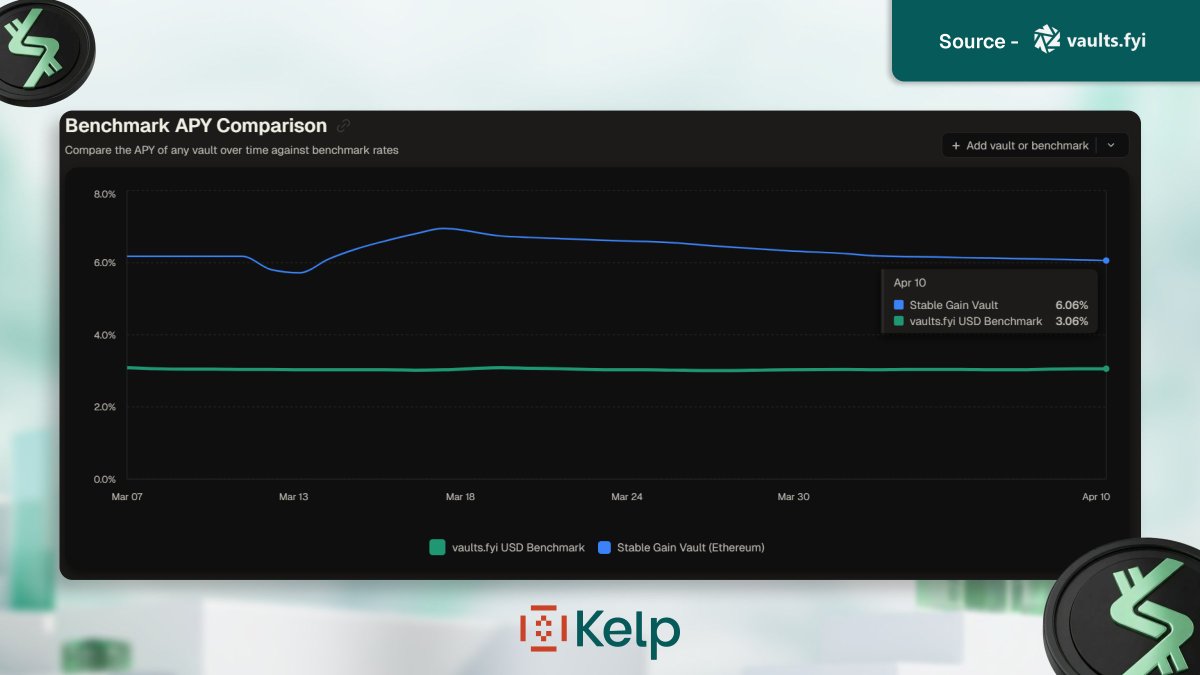Click the Kelp logo at the bottom
Image resolution: width=1200 pixels, height=675 pixels.
point(600,630)
